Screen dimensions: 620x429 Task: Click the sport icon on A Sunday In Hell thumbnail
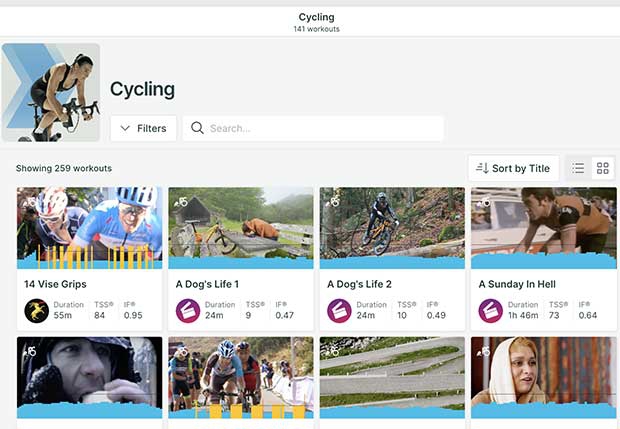coord(485,201)
